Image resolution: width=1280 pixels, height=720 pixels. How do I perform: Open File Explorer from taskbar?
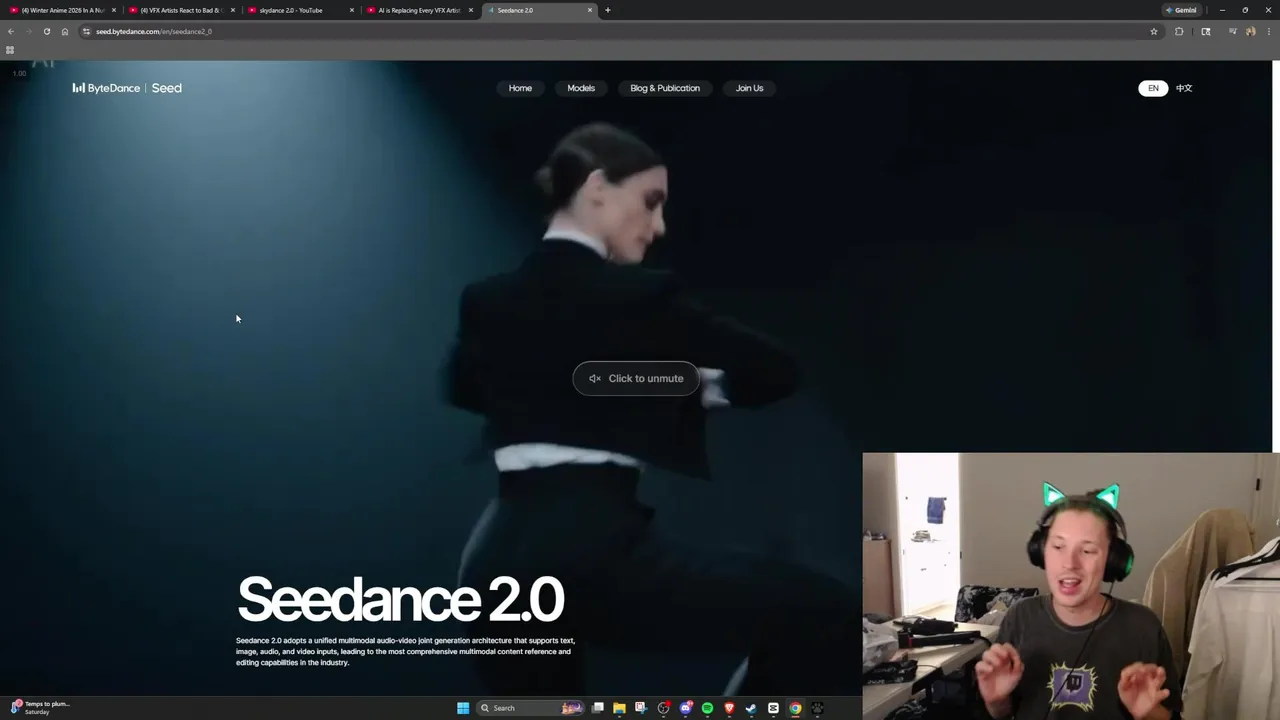point(619,708)
